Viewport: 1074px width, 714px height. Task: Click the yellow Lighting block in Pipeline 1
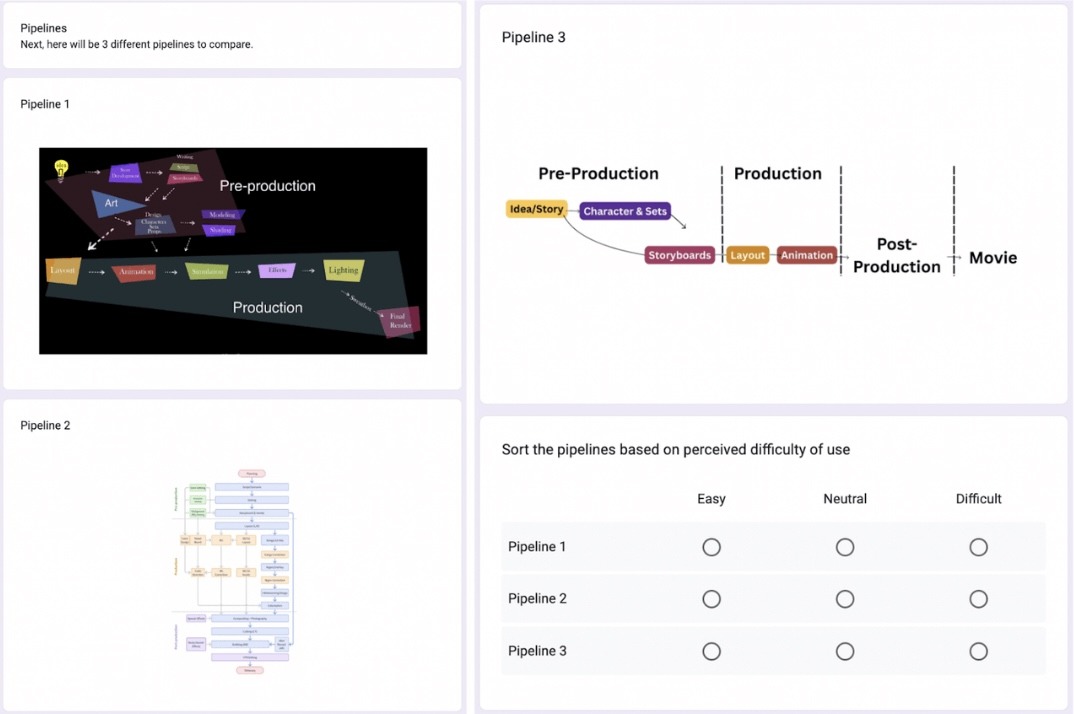click(x=343, y=270)
